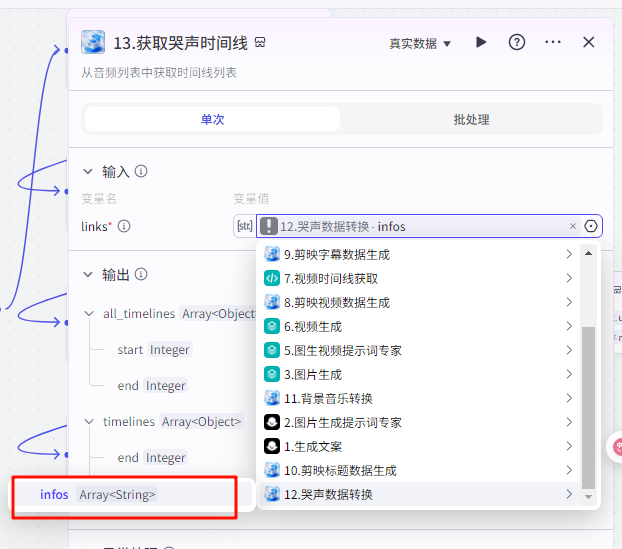Clear the links value with the x icon

[x=573, y=226]
